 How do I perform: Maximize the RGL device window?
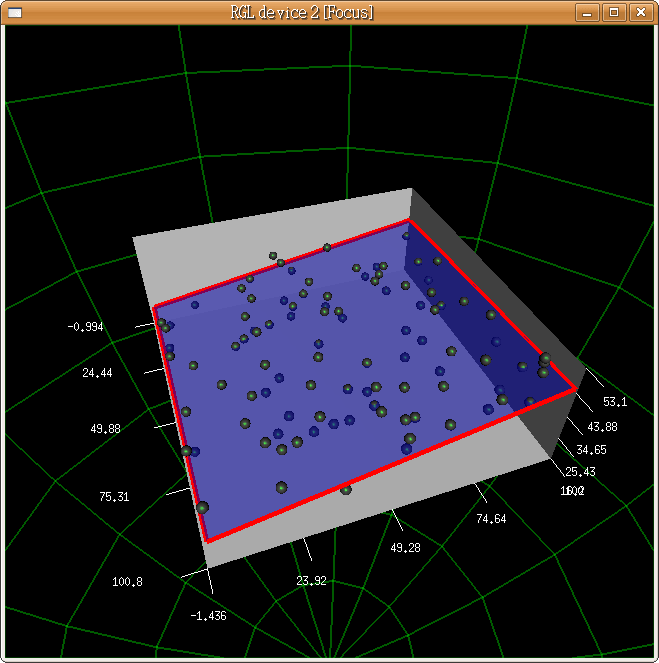click(614, 12)
